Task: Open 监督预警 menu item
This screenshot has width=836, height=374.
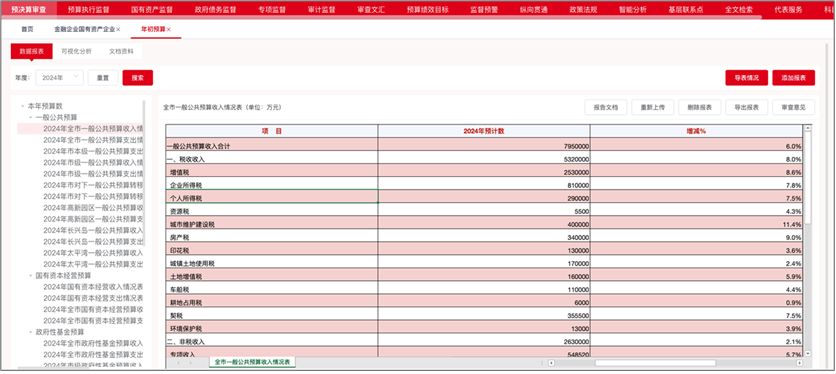Action: [x=484, y=9]
